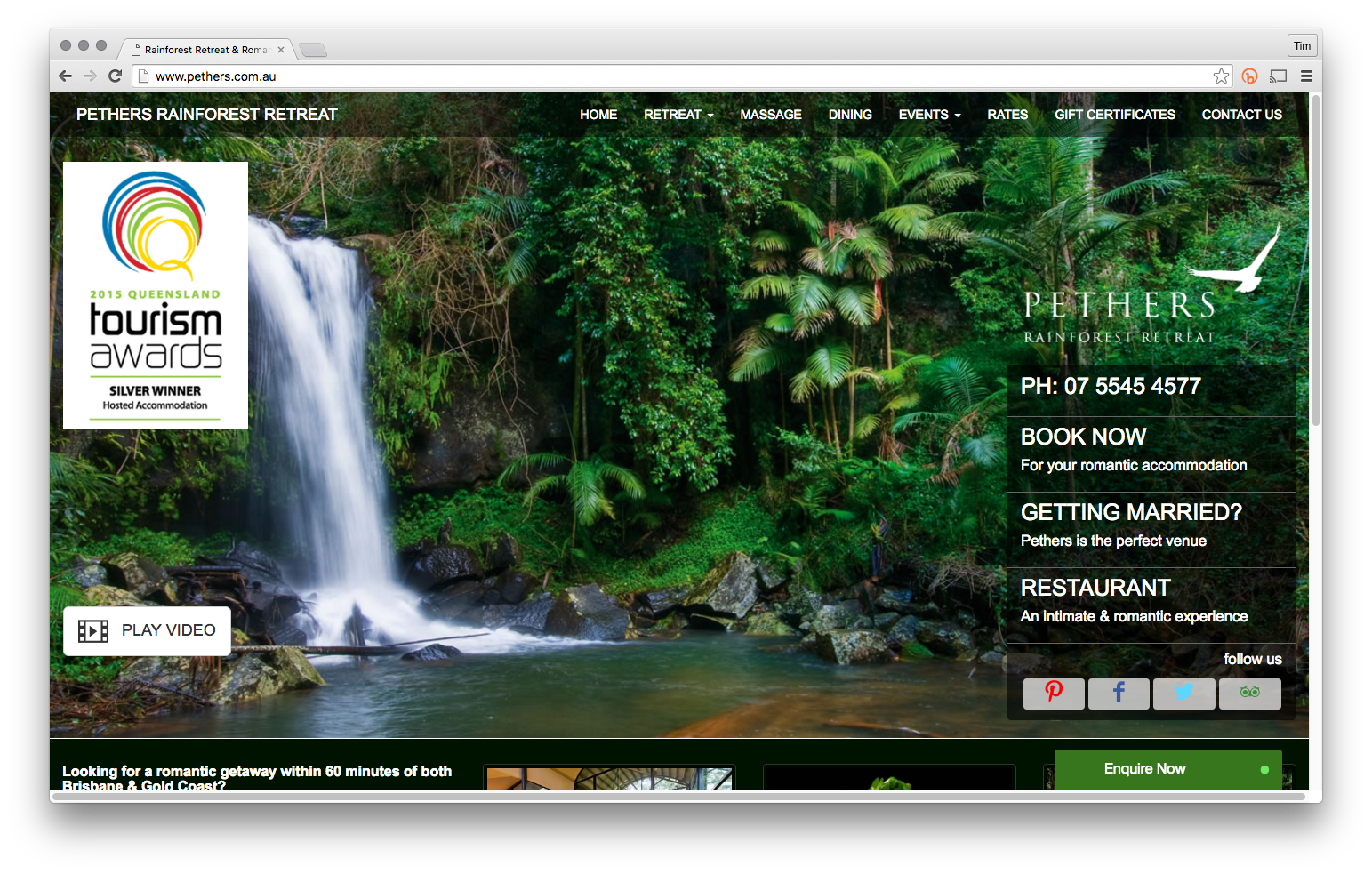Open the orange extension icon in the toolbar
Image resolution: width=1372 pixels, height=874 pixels.
[x=1250, y=76]
